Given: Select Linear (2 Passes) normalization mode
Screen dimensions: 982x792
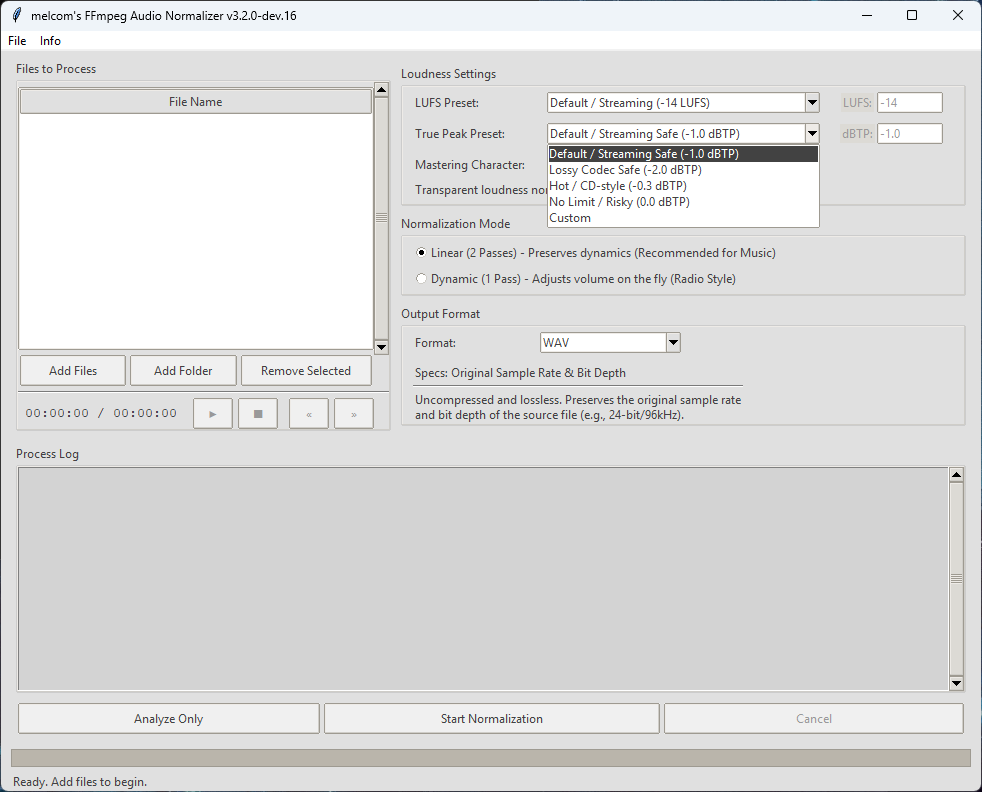Looking at the screenshot, I should [421, 253].
